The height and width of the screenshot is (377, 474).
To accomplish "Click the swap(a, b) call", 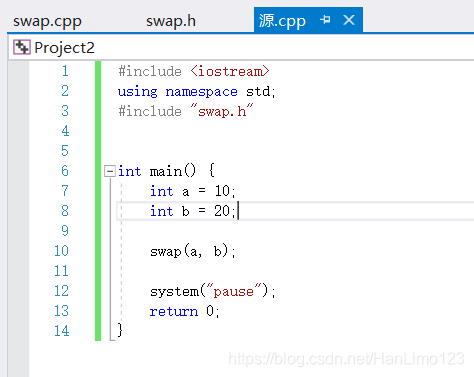I will click(x=193, y=251).
